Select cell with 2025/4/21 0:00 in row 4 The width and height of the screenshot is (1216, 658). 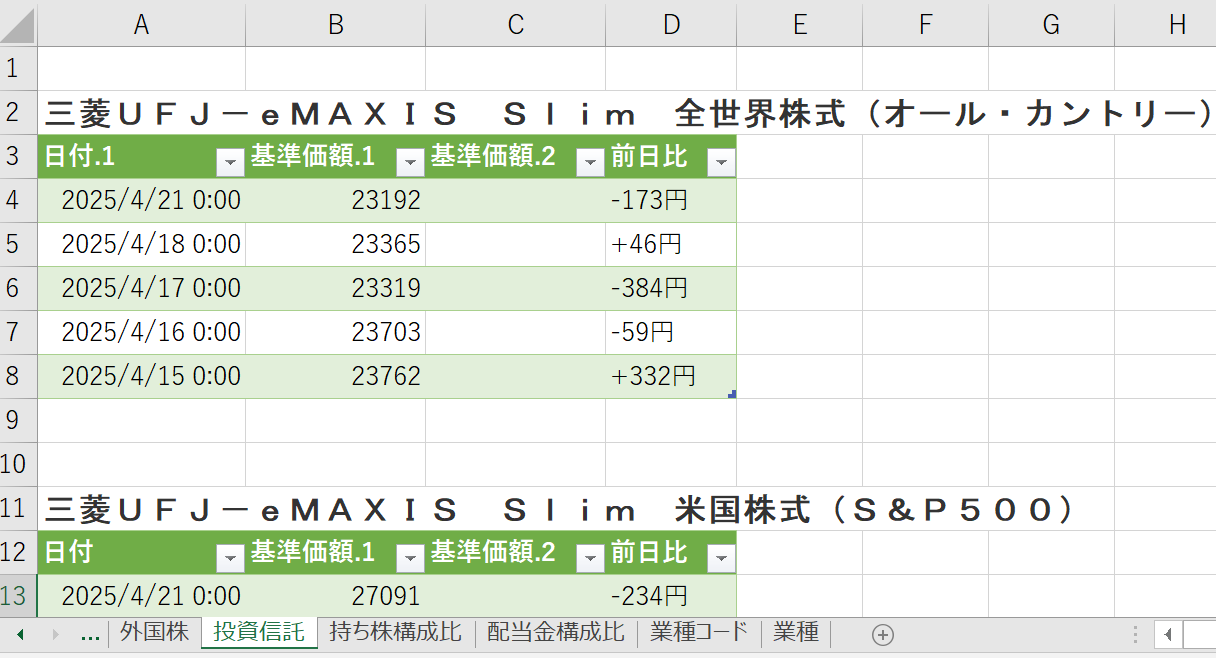click(x=141, y=200)
